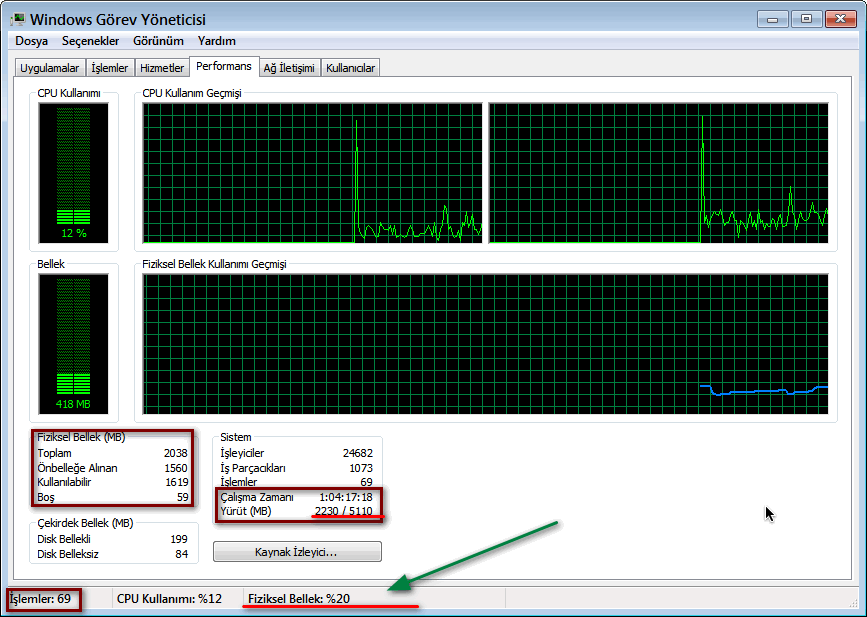Click the Kaynak İzleyici button
Viewport: 867px width, 617px height.
coord(297,552)
